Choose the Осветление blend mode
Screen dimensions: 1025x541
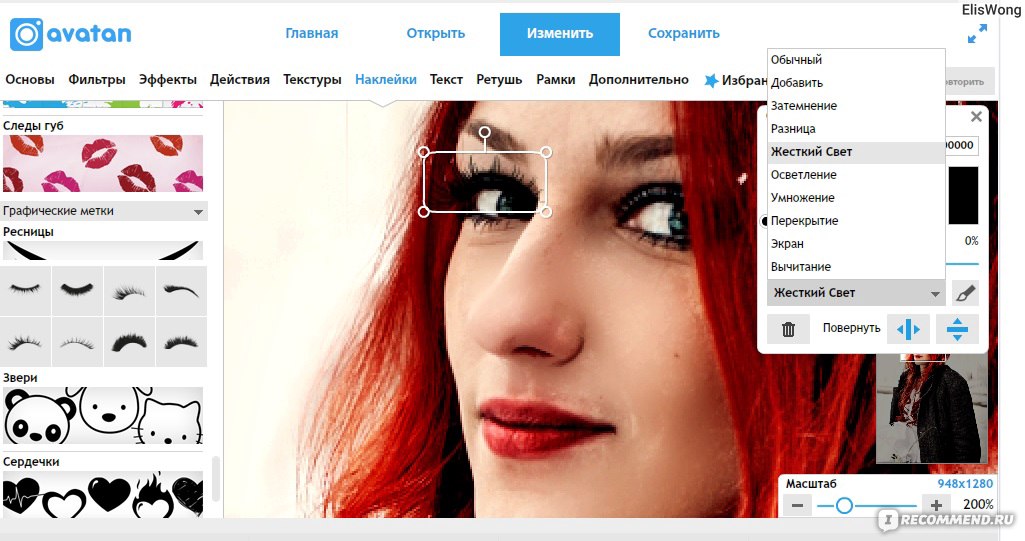[856, 175]
